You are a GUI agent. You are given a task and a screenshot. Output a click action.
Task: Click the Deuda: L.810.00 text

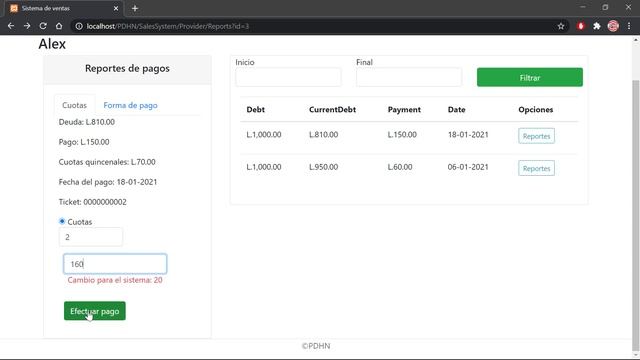click(87, 122)
